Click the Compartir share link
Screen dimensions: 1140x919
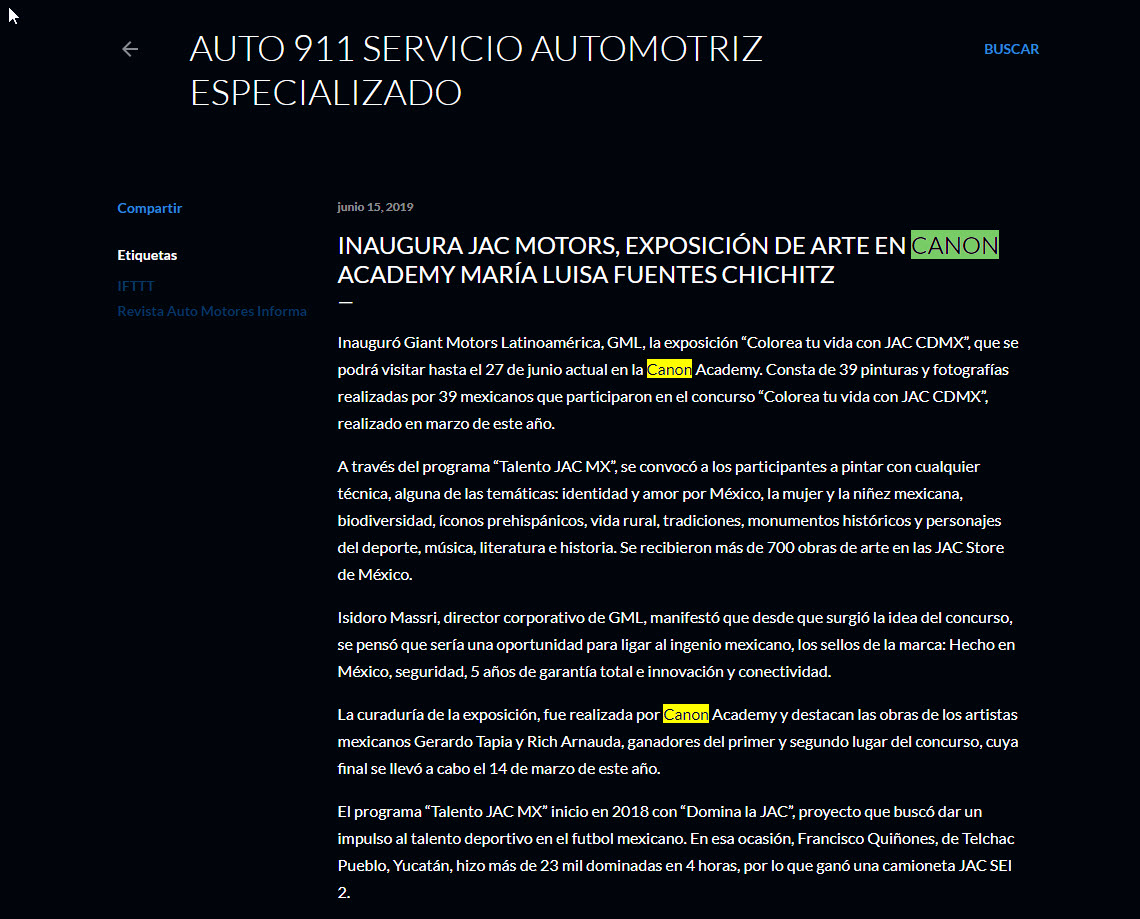coord(150,208)
